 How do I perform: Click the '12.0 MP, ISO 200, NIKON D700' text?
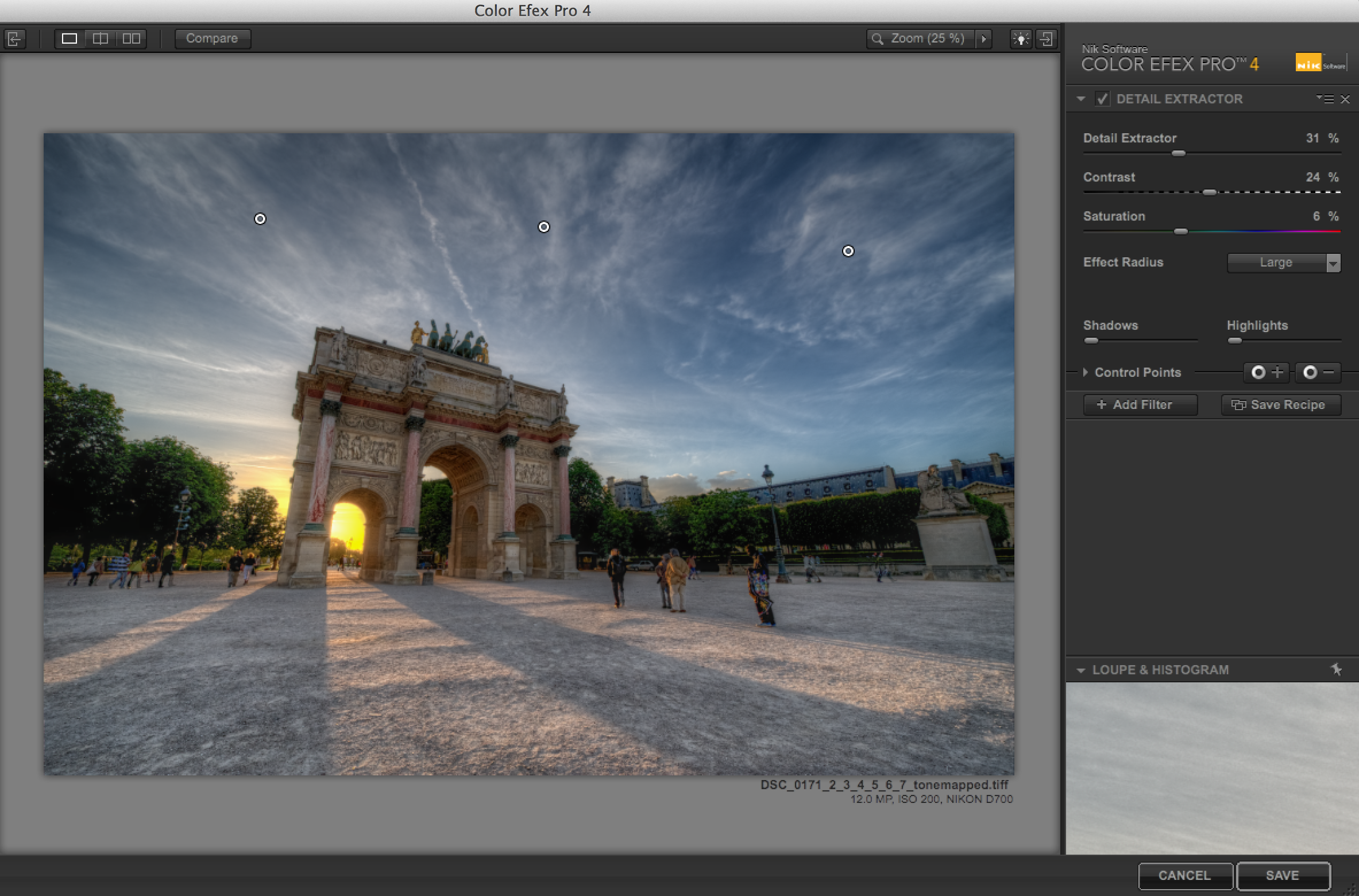[931, 800]
